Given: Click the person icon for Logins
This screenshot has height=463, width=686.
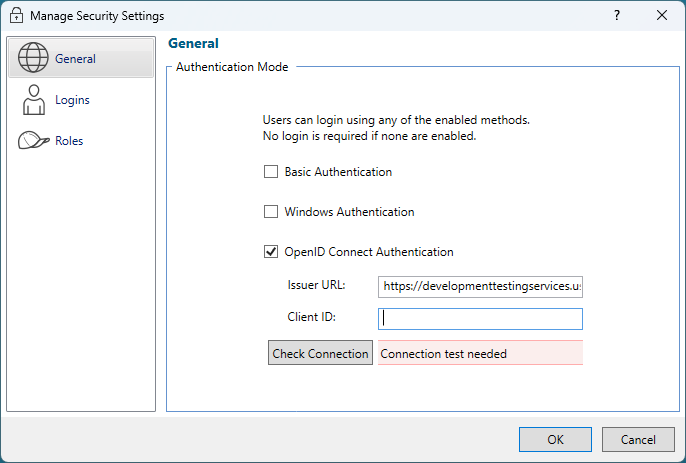Looking at the screenshot, I should click(x=33, y=100).
